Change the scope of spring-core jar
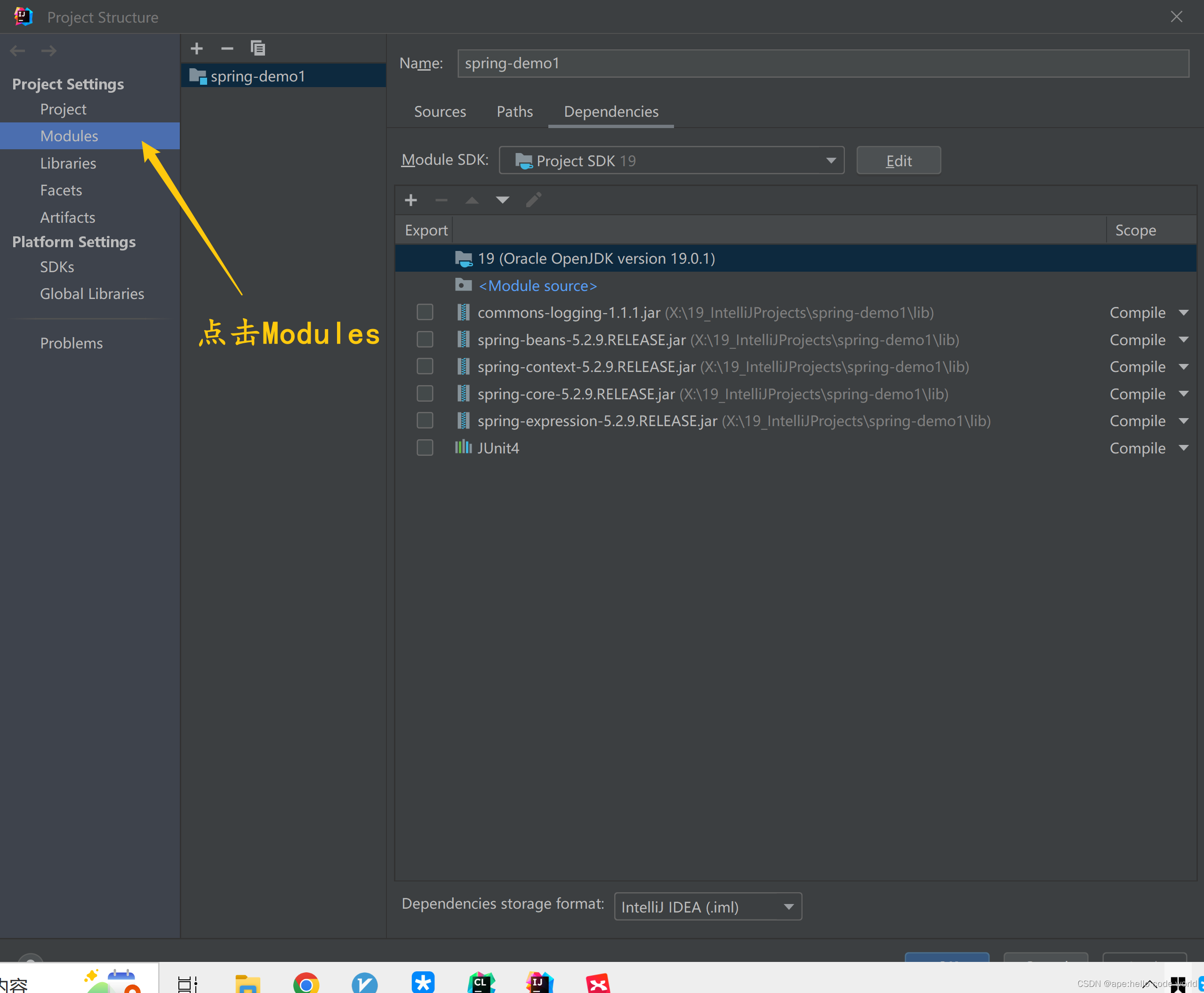The height and width of the screenshot is (993, 1204). tap(1149, 394)
